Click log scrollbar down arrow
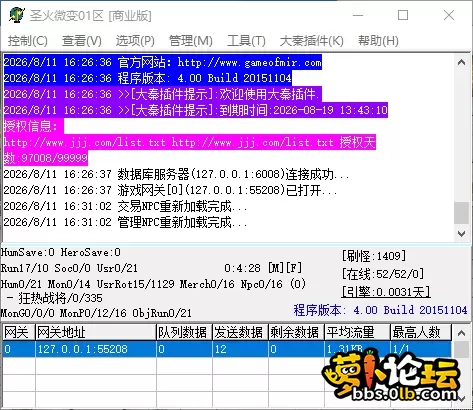 [x=462, y=234]
